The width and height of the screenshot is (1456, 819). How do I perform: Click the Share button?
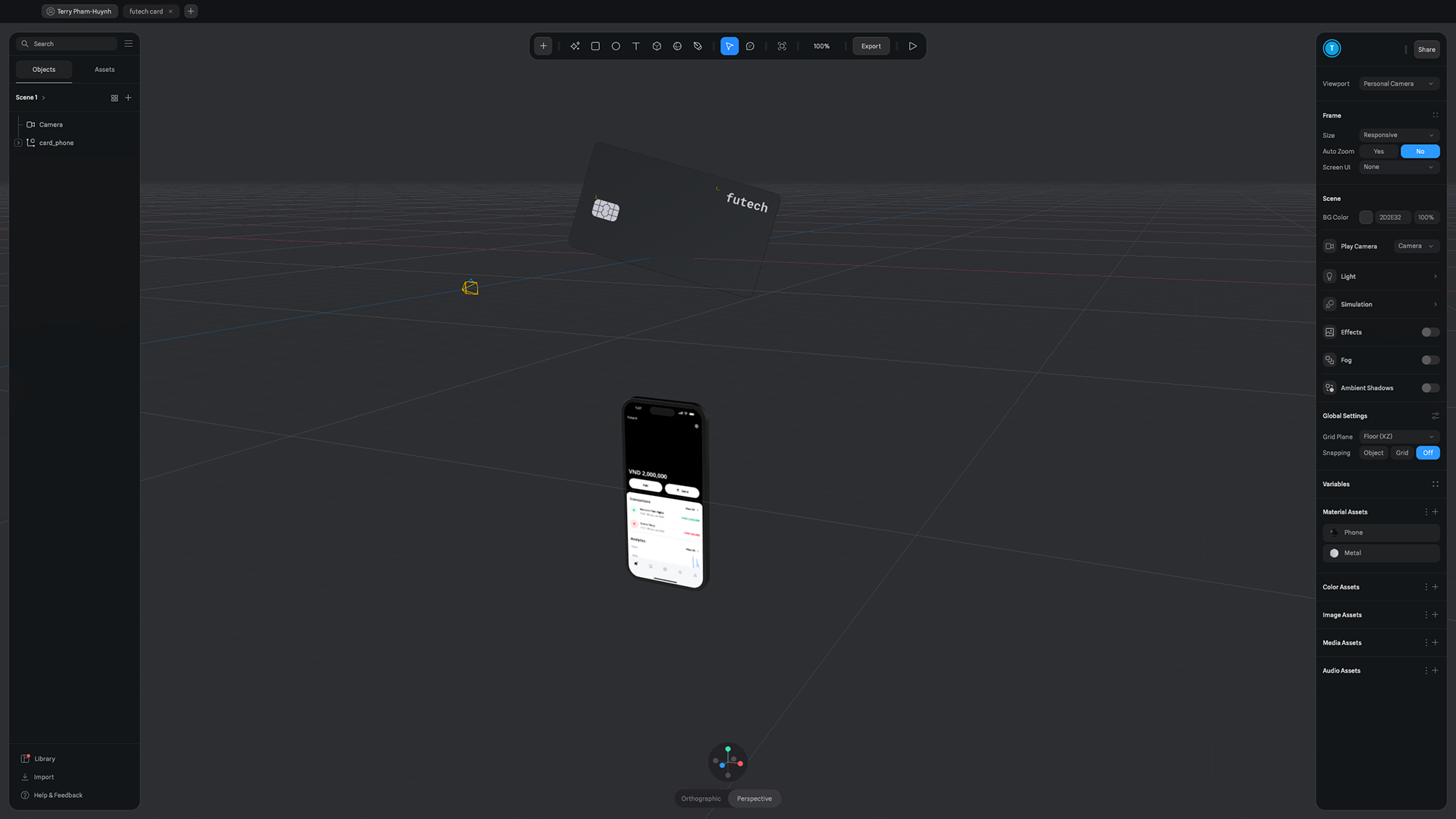tap(1426, 49)
